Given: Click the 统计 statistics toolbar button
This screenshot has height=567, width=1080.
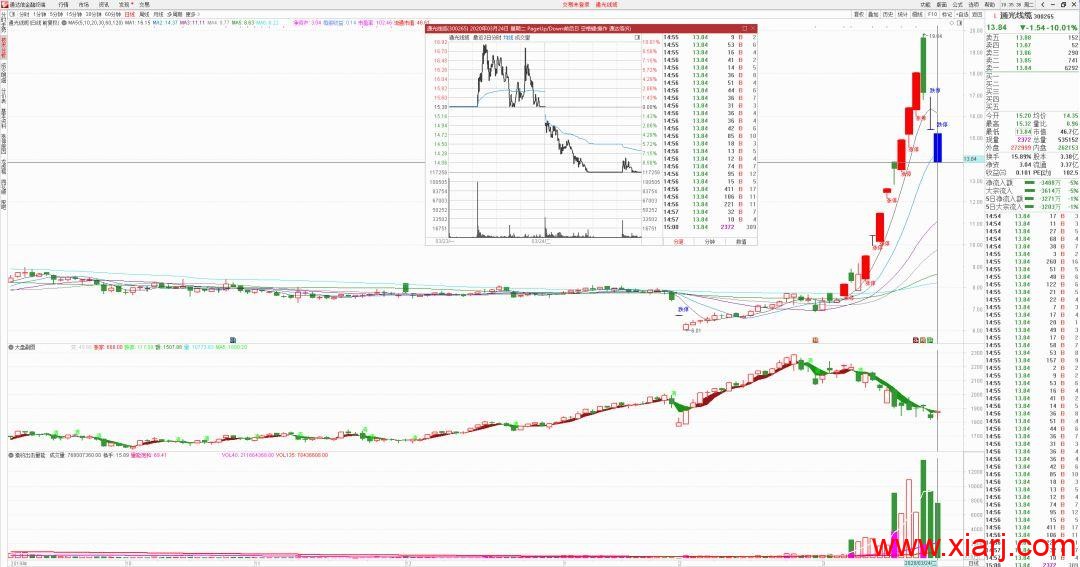Looking at the screenshot, I should [x=902, y=14].
